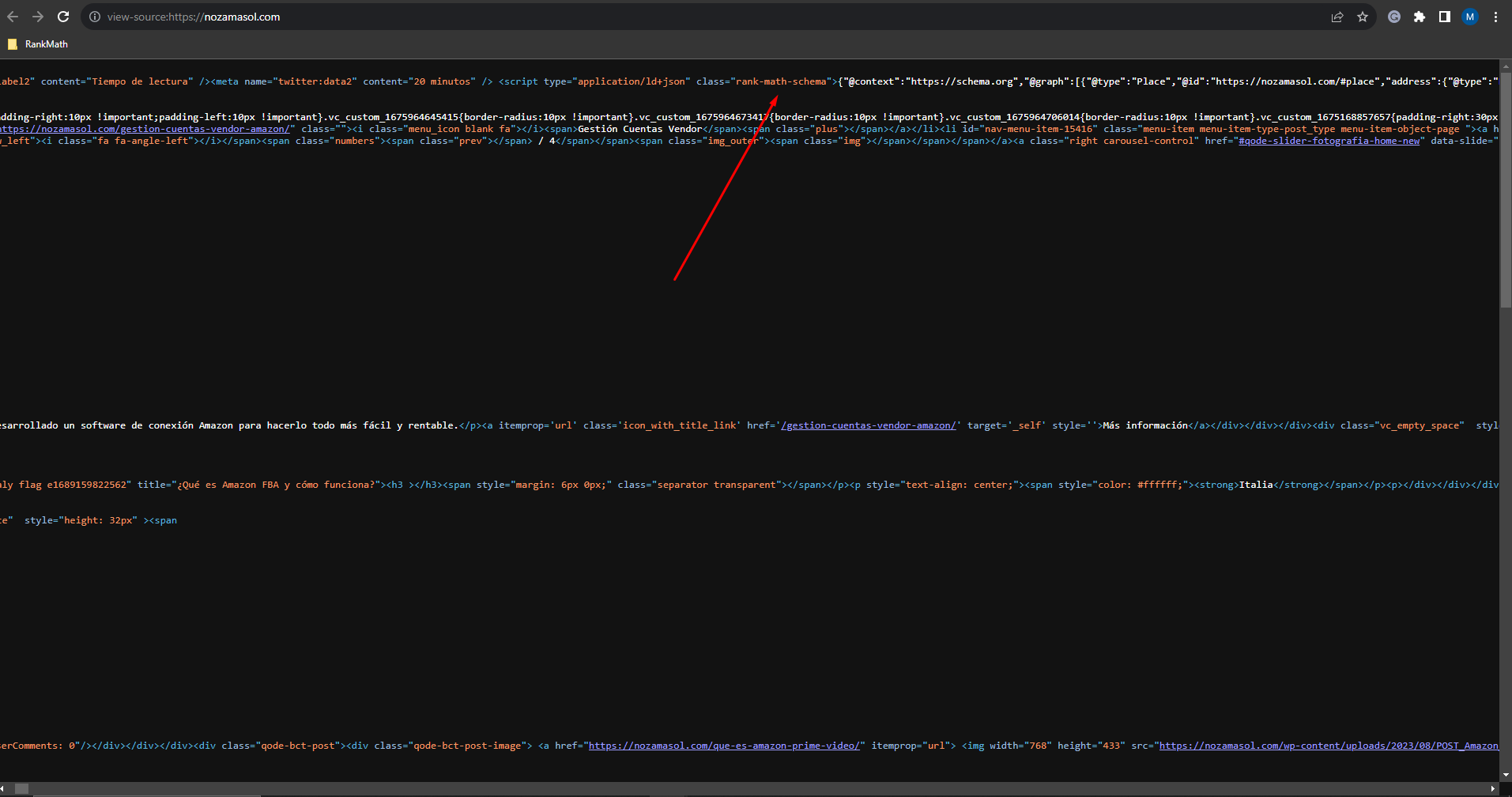Open the relative /gestion-cuentas-vendor-amazon/ href link
The height and width of the screenshot is (797, 1512).
tap(868, 425)
